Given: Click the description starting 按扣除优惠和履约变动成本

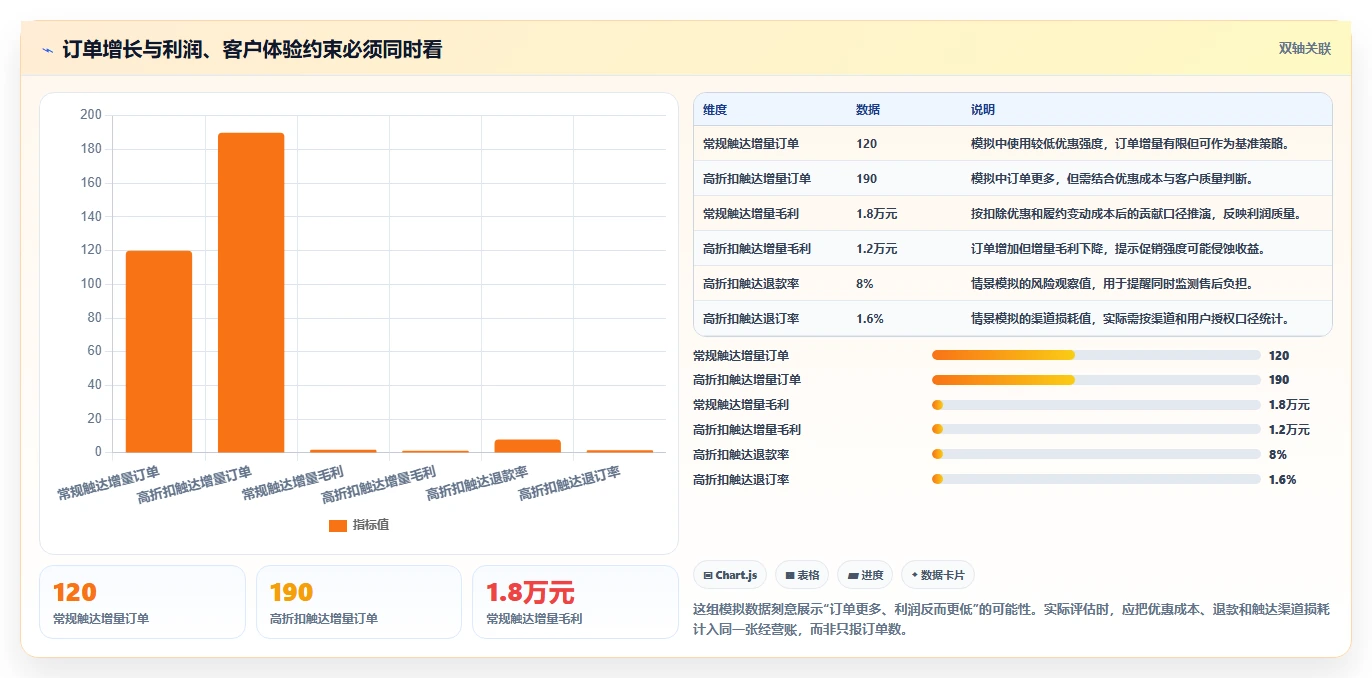Looking at the screenshot, I should coord(1137,214).
